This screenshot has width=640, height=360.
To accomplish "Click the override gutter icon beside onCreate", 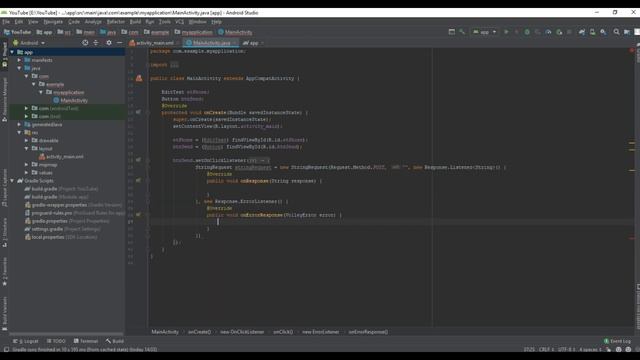I will click(139, 112).
